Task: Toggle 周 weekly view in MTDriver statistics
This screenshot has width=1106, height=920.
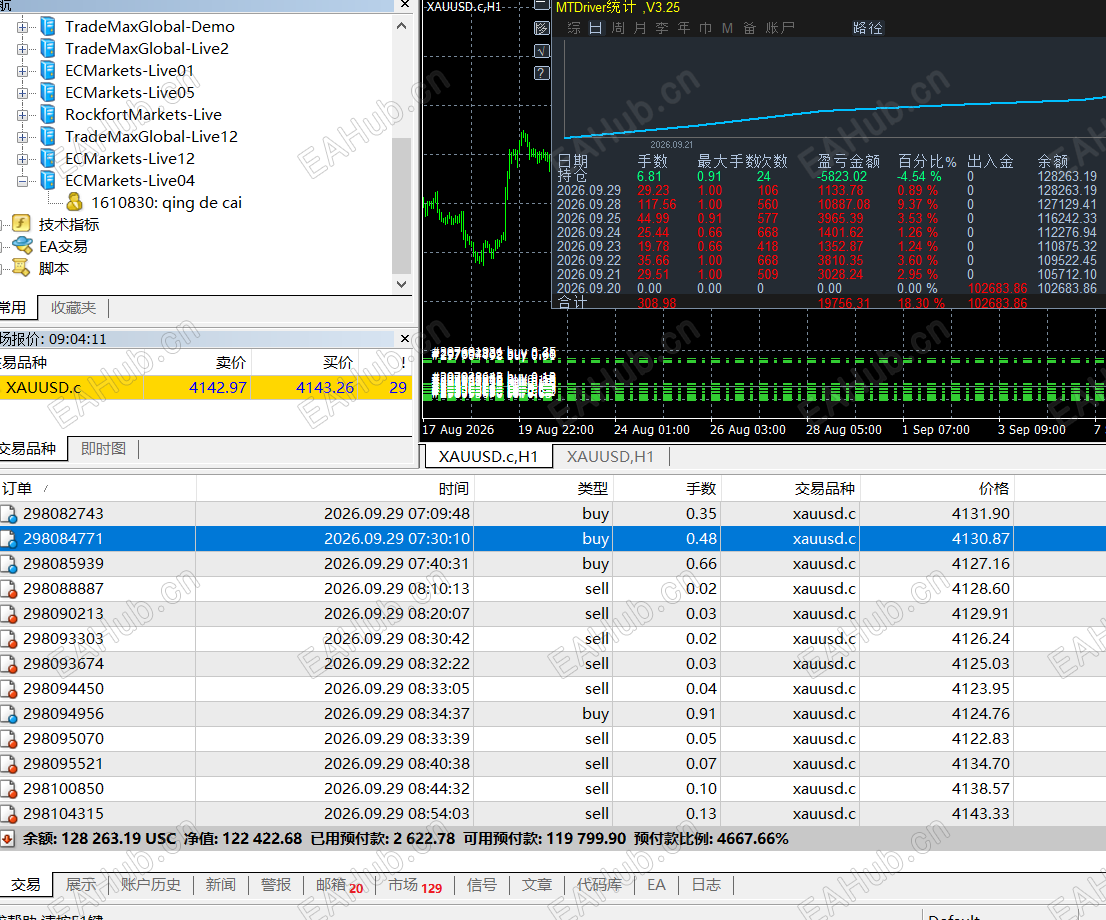Action: (x=618, y=28)
